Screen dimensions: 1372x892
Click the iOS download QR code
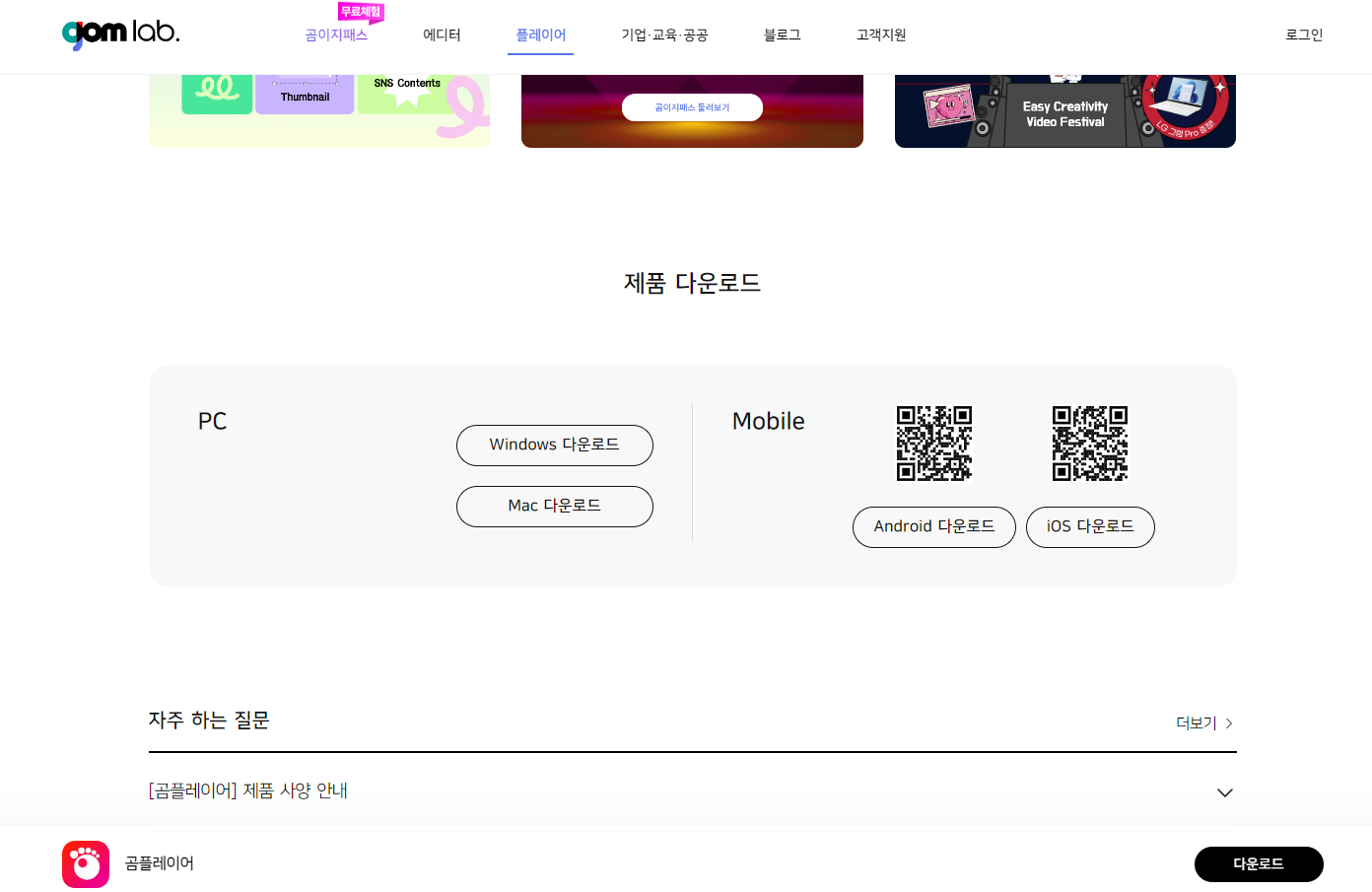[1090, 444]
